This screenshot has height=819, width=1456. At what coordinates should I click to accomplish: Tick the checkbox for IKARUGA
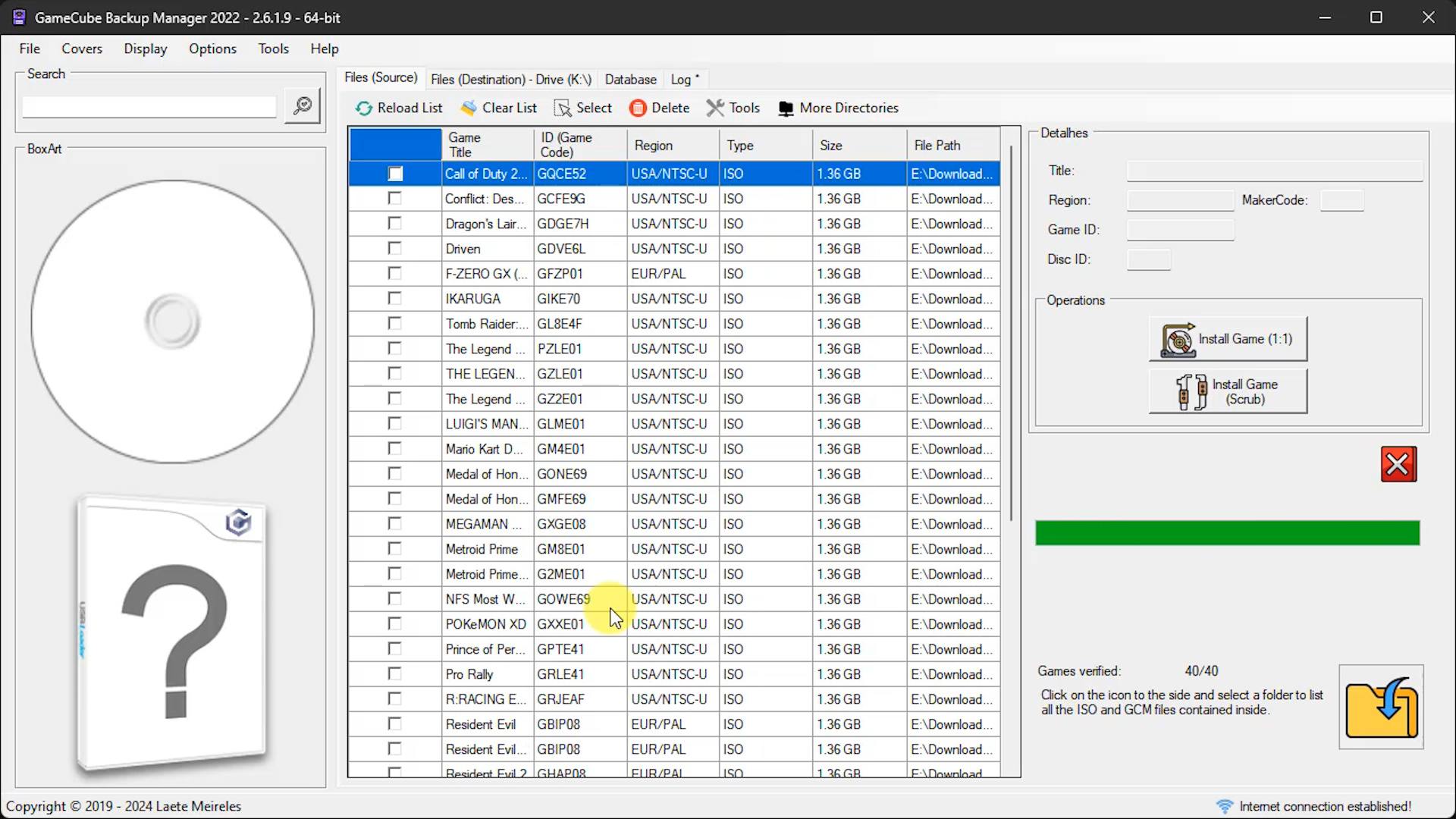[x=394, y=299]
